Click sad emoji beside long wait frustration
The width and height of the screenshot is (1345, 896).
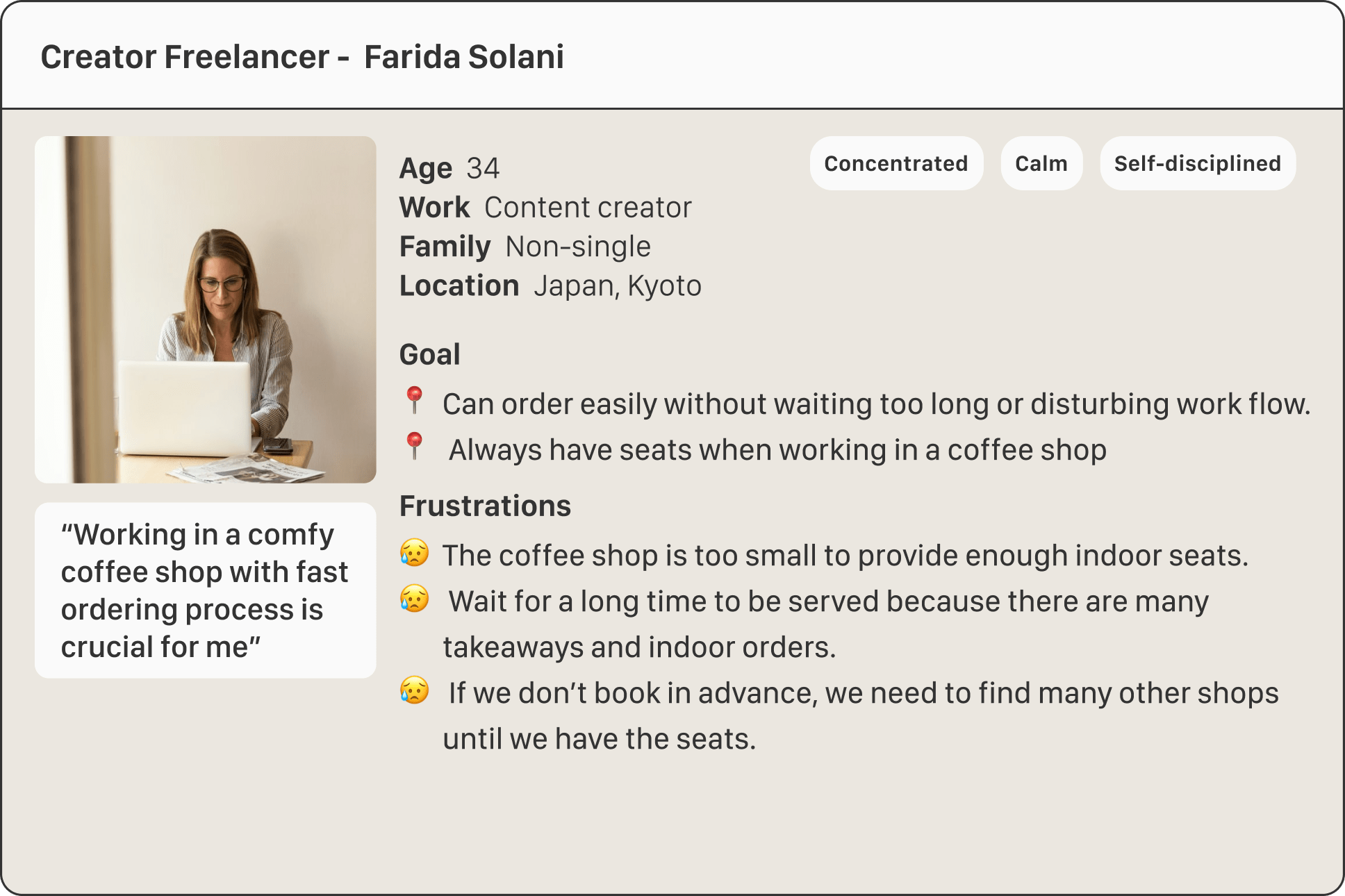pos(414,599)
